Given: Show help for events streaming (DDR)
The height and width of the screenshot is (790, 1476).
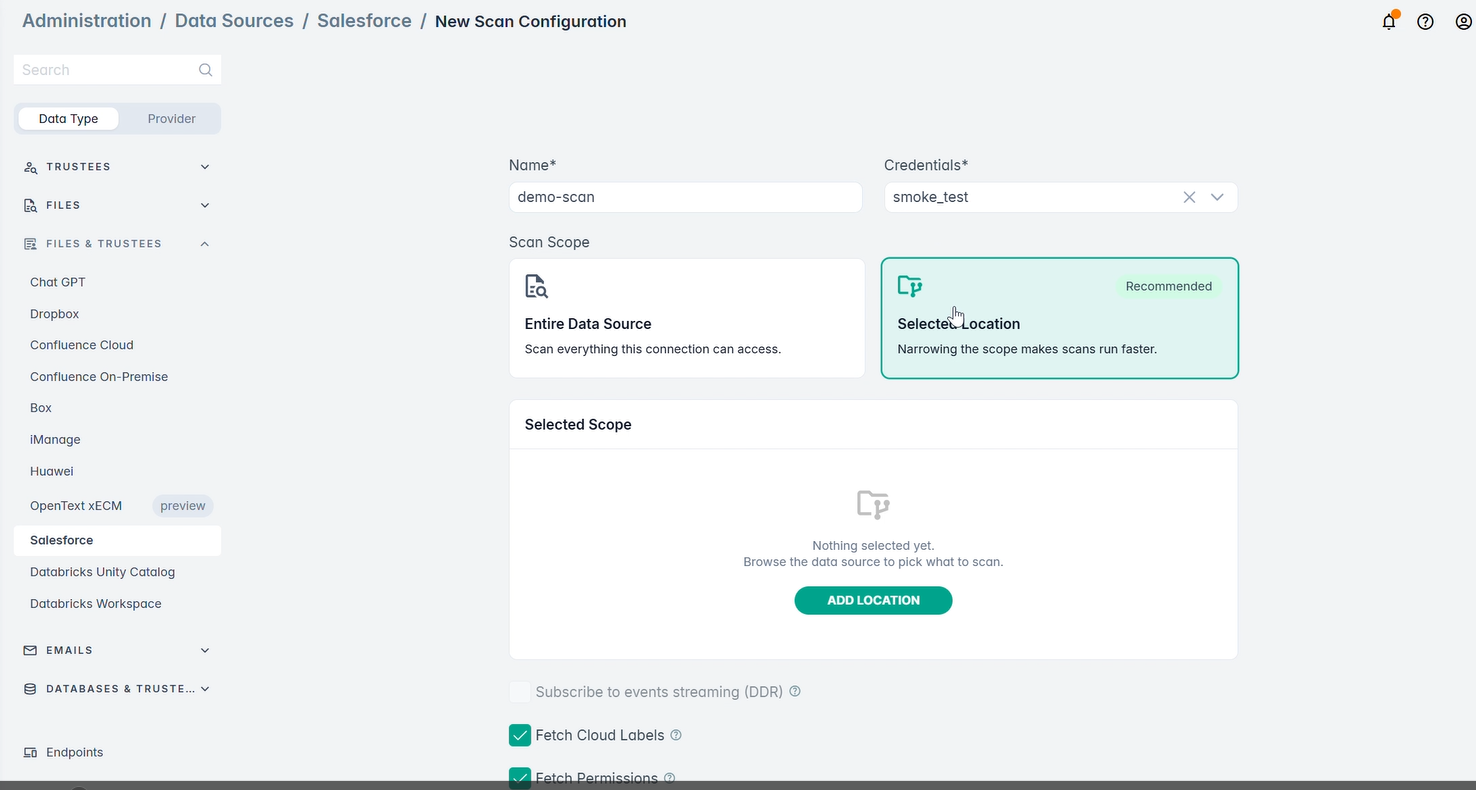Looking at the screenshot, I should [795, 691].
